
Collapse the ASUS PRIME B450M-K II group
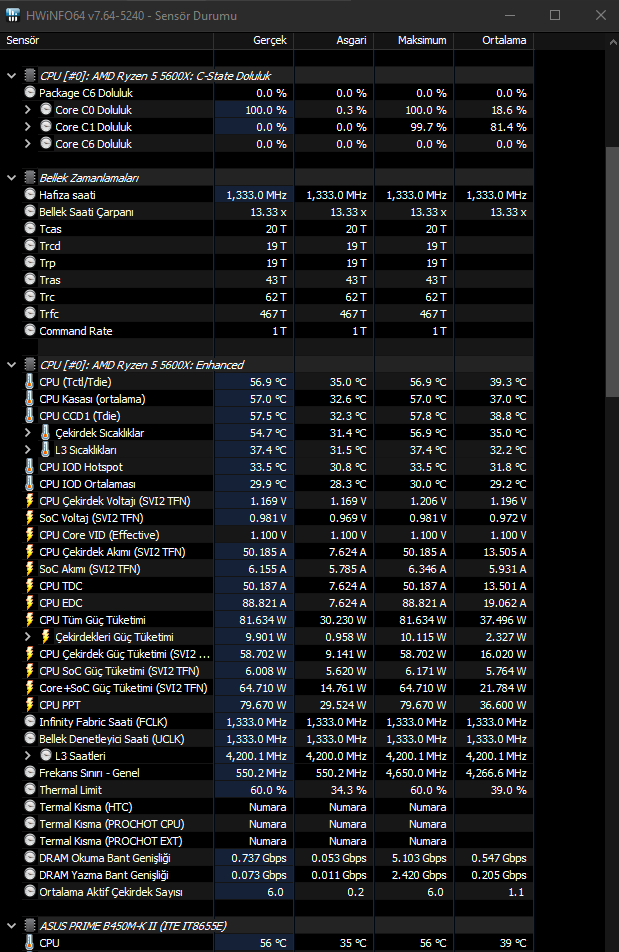(12, 926)
